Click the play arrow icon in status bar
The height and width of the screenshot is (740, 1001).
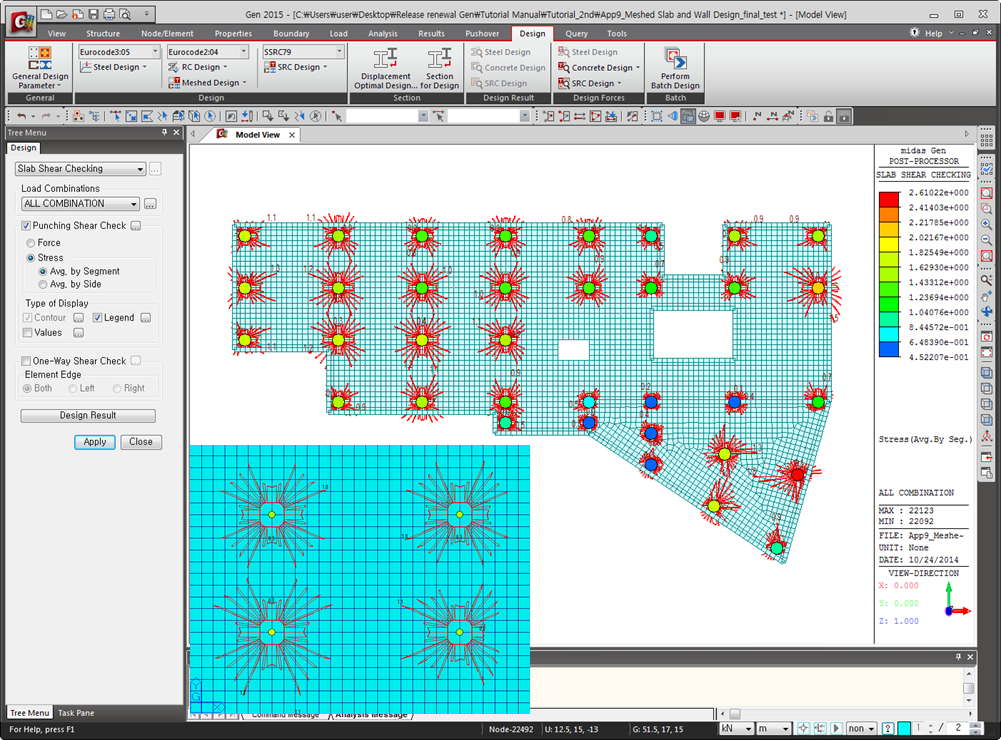(x=836, y=729)
